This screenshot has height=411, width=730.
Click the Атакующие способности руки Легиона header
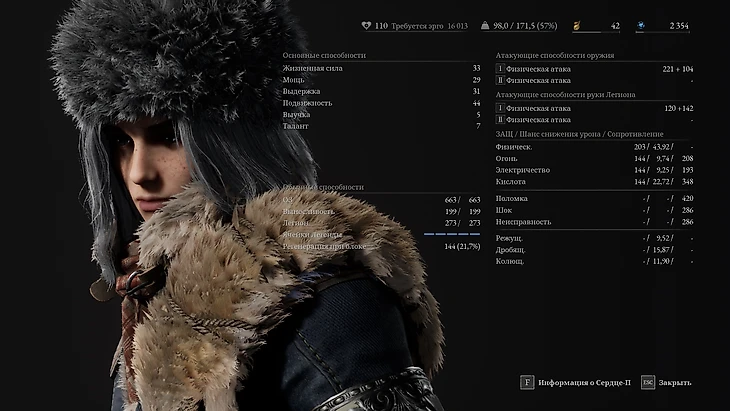click(565, 94)
